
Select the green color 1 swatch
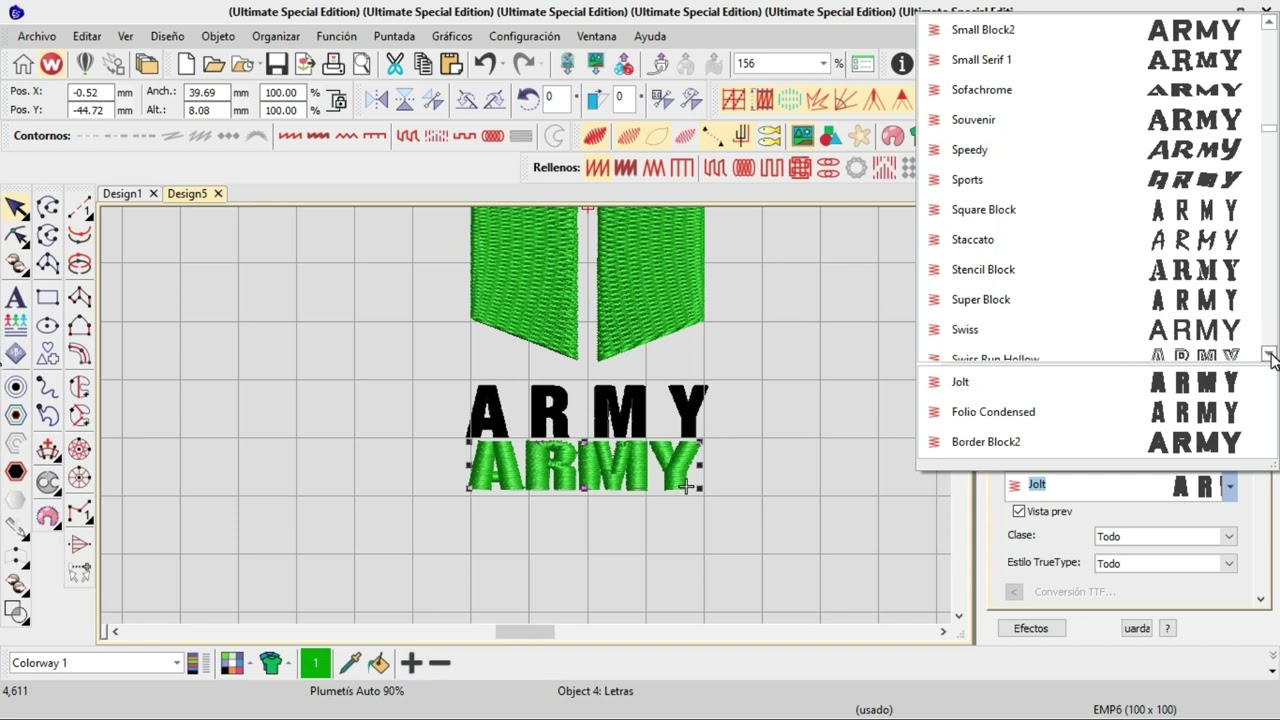[x=315, y=663]
